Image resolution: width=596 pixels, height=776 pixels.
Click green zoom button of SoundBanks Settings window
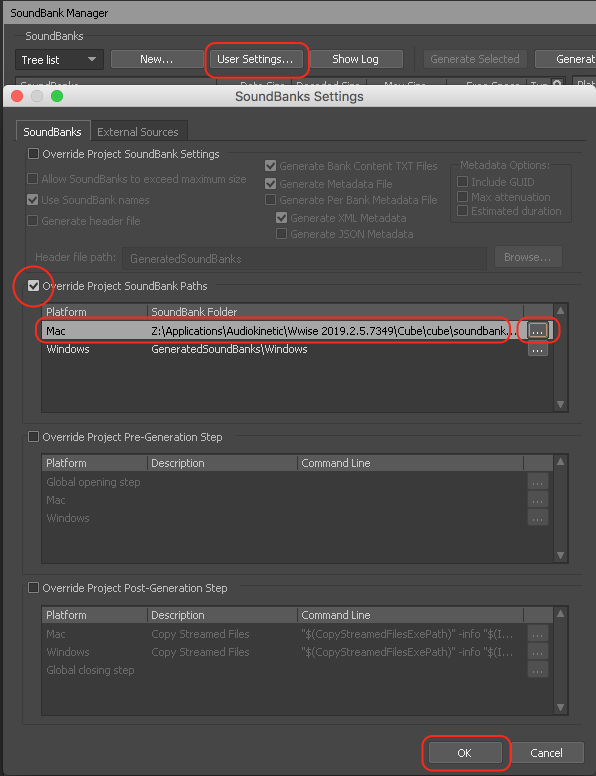(57, 96)
